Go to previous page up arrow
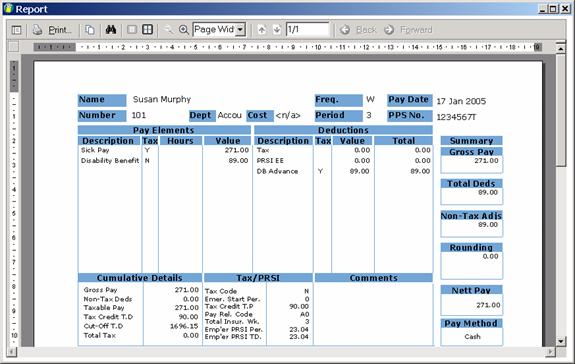The height and width of the screenshot is (364, 575). coord(262,30)
